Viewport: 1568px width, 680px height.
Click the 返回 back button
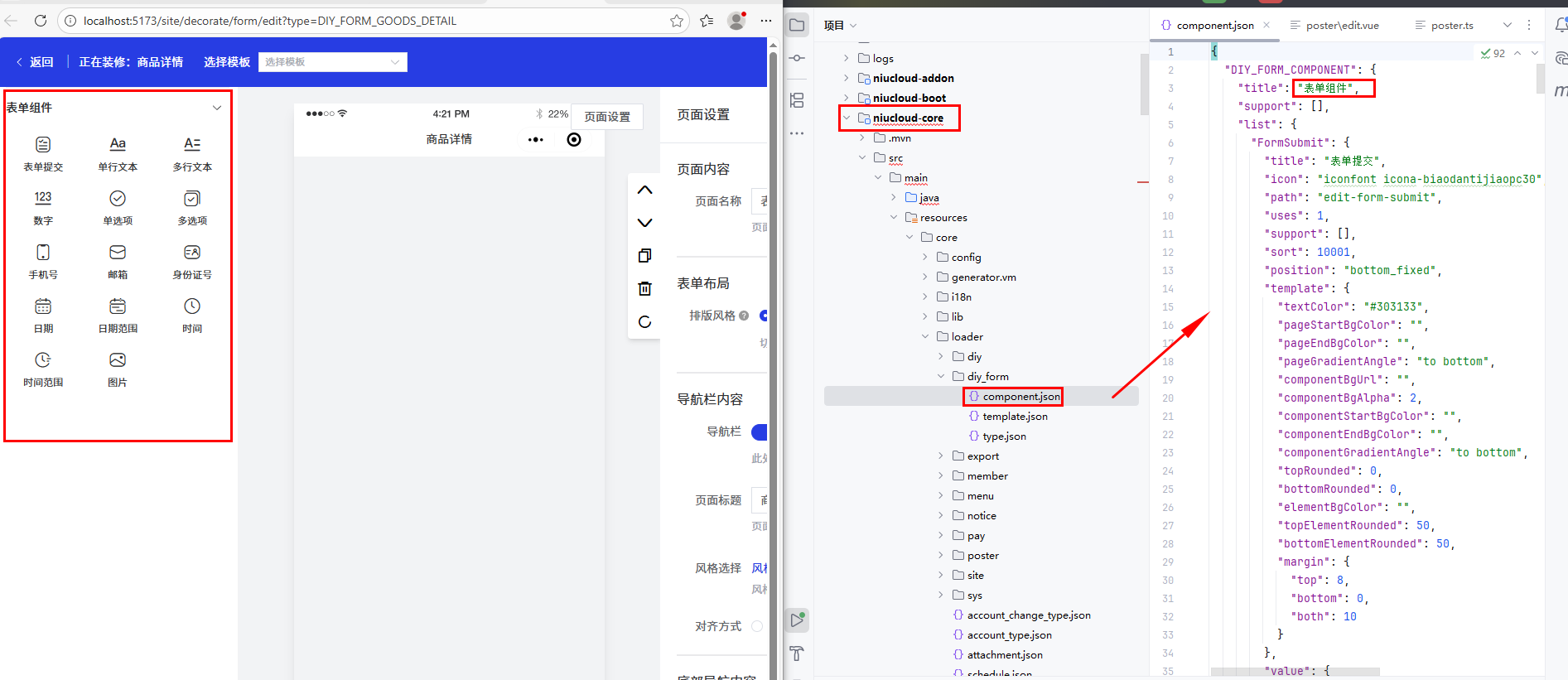coord(35,62)
